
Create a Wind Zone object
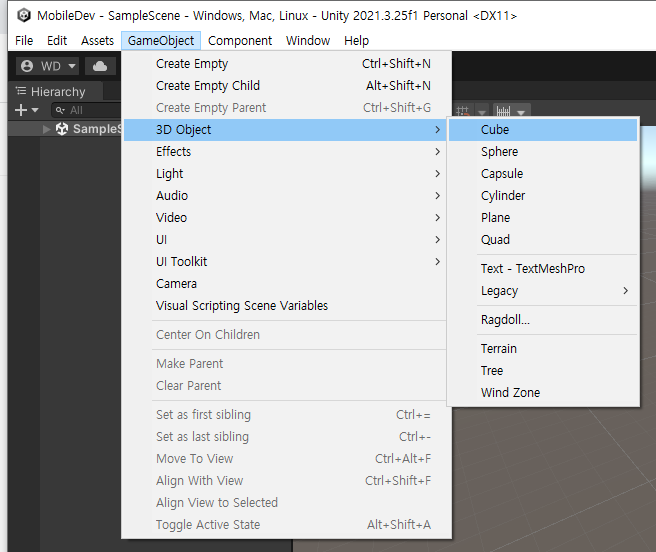[x=543, y=393]
